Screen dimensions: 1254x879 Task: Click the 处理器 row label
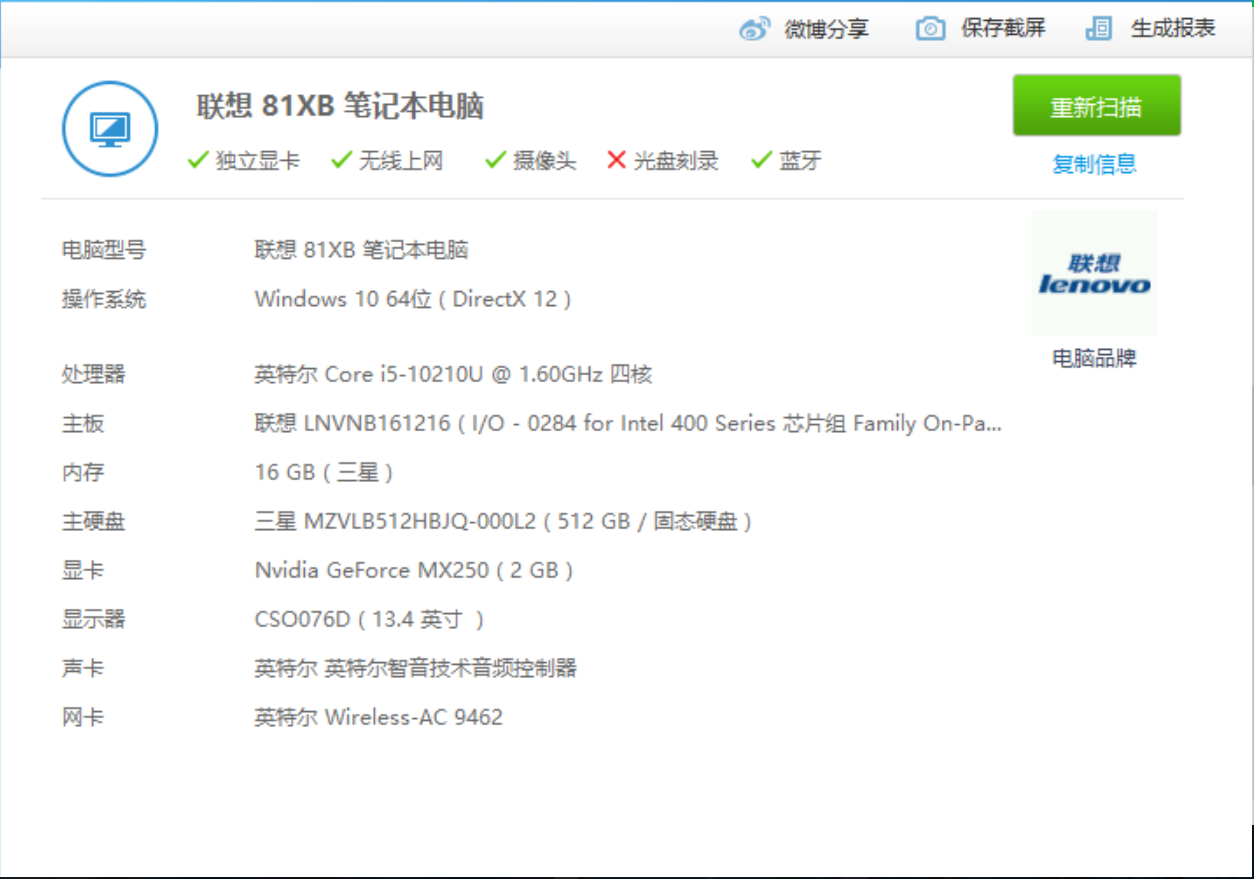[x=93, y=374]
